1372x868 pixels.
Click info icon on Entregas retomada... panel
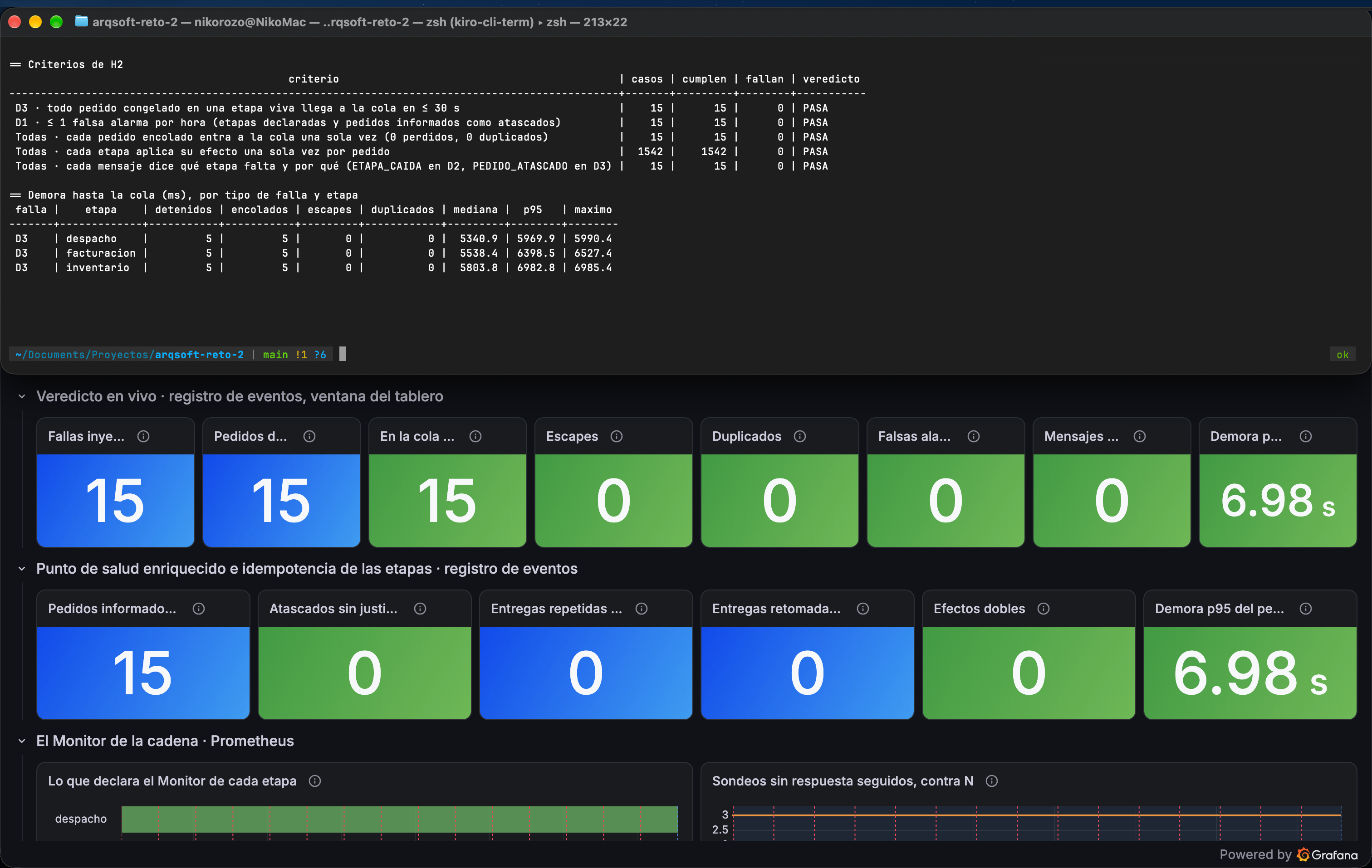(x=863, y=609)
